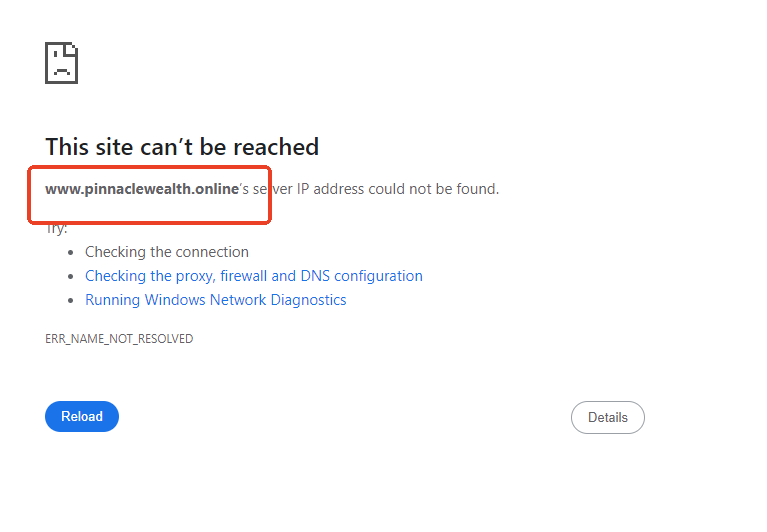Click the bullet beside Windows Network Diagnostics
Viewport: 767px width, 532px height.
(71, 300)
